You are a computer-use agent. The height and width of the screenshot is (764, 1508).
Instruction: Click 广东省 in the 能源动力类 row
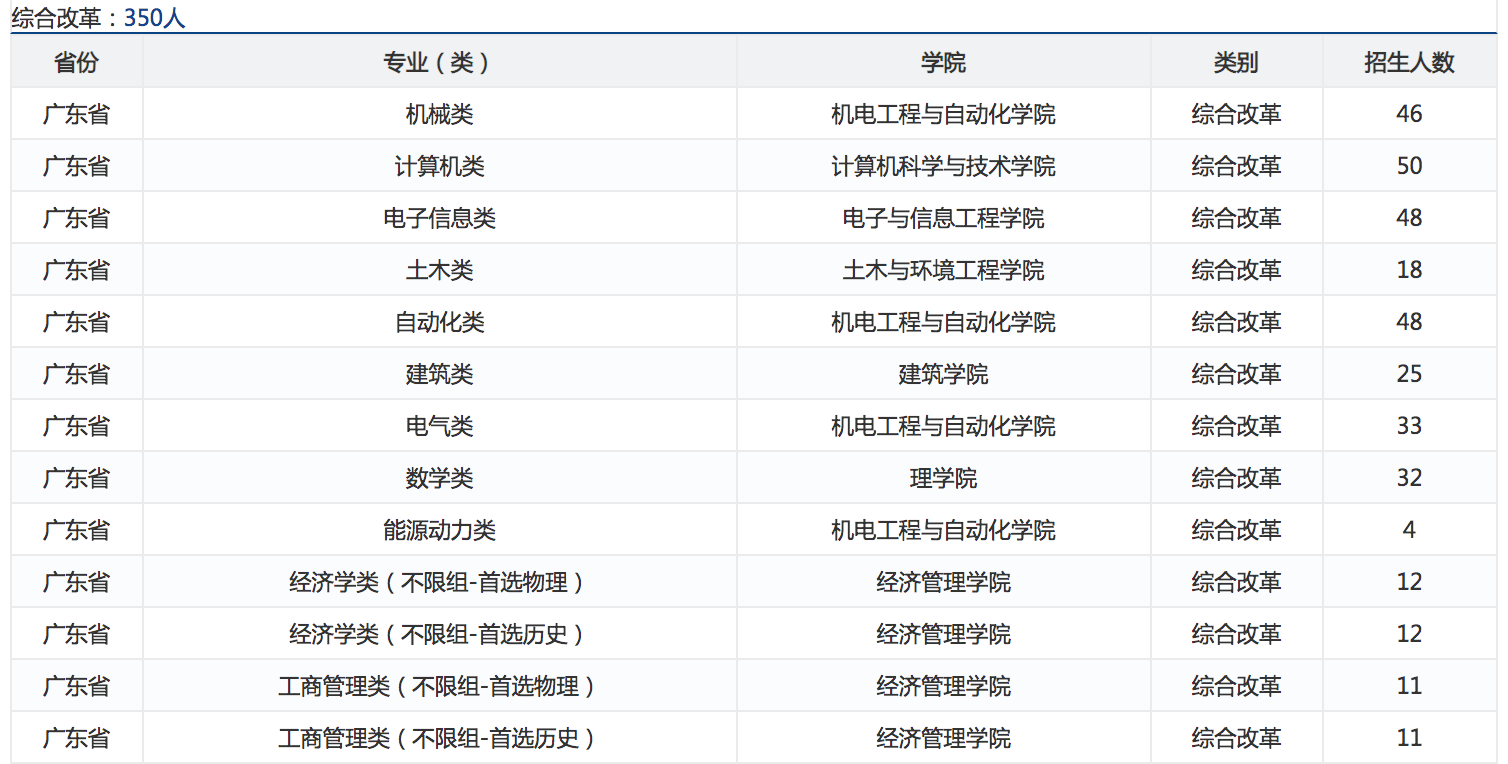[x=76, y=530]
